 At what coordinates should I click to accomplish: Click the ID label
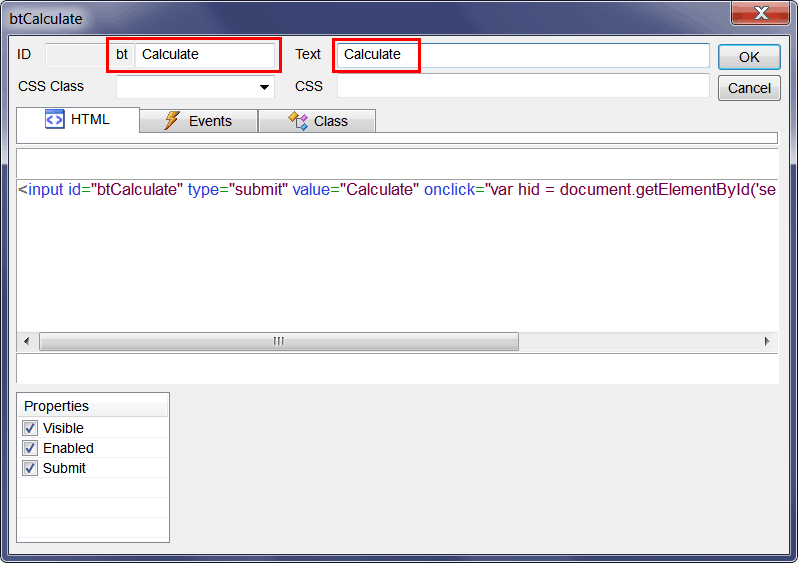[x=24, y=54]
